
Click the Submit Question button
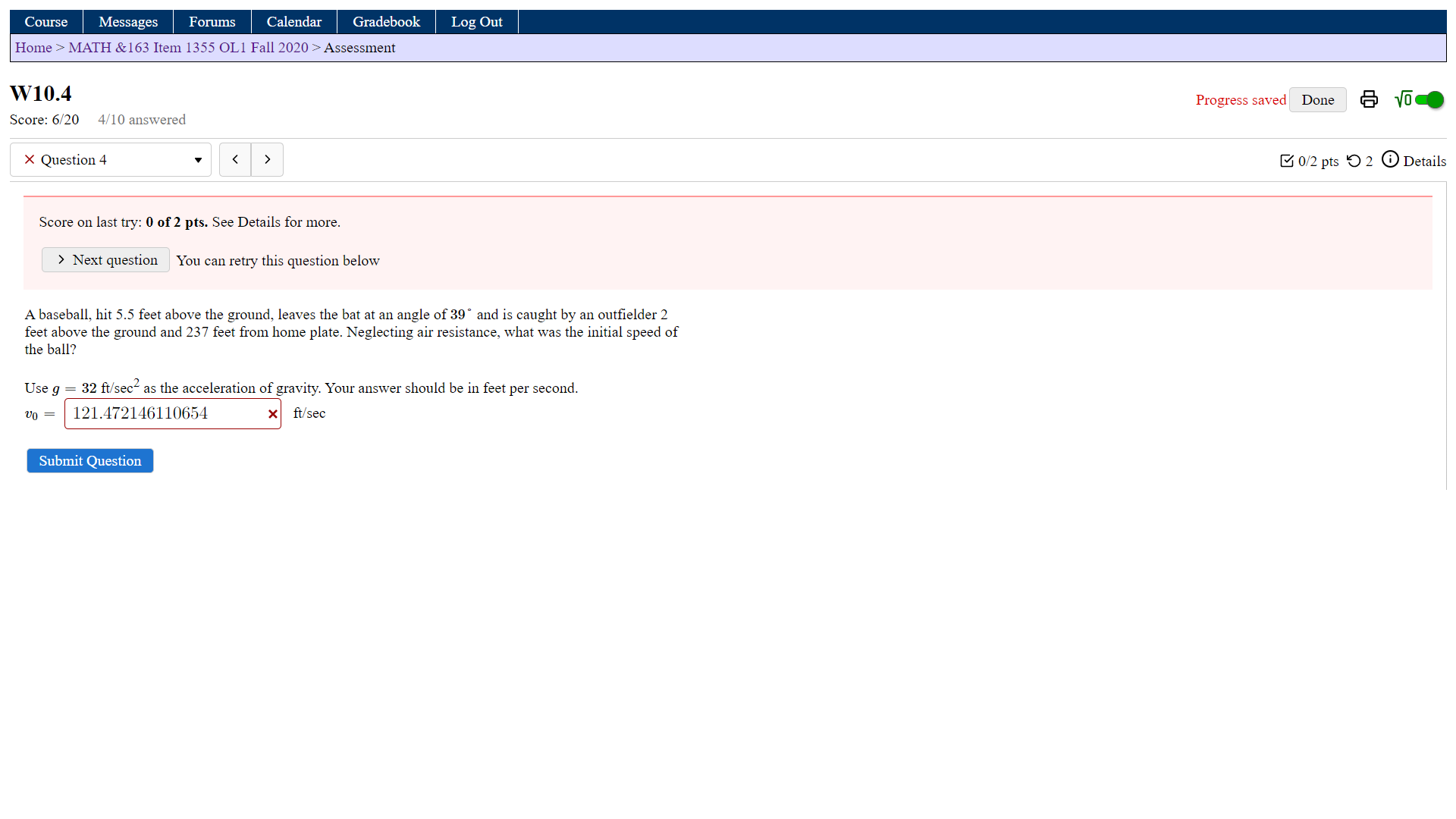pos(90,461)
